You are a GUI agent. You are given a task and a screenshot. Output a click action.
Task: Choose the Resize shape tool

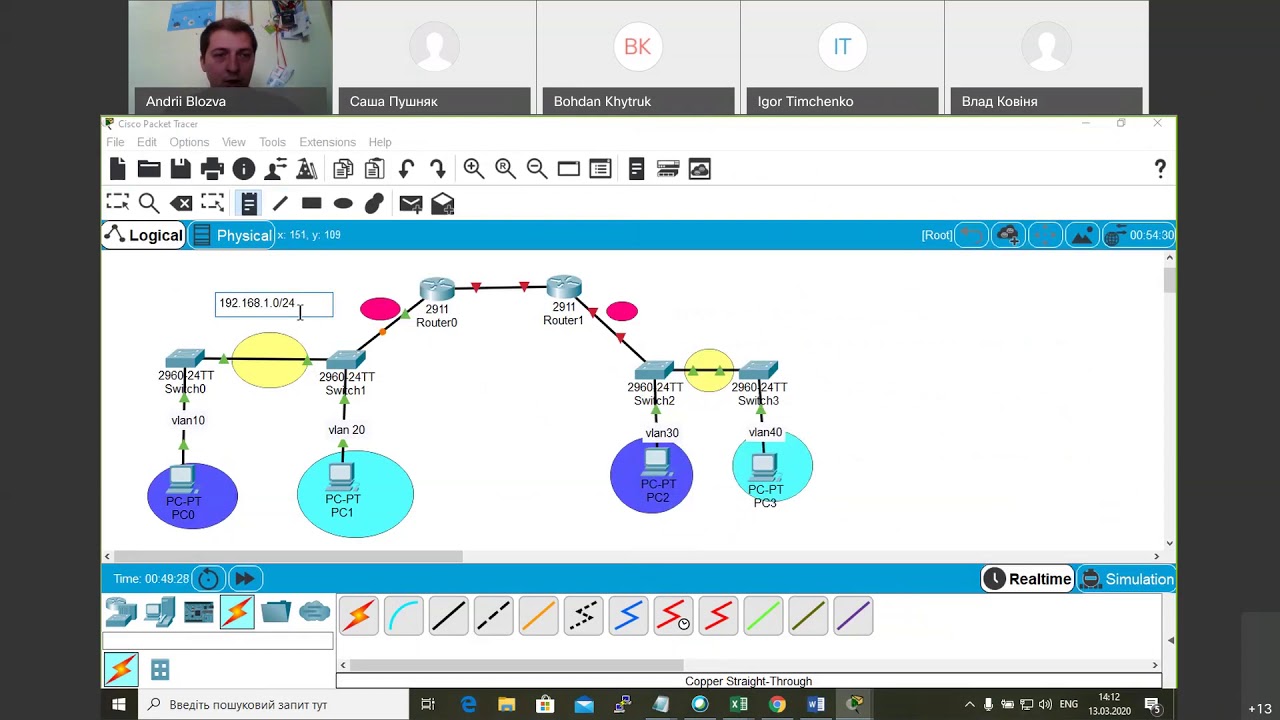coord(212,203)
